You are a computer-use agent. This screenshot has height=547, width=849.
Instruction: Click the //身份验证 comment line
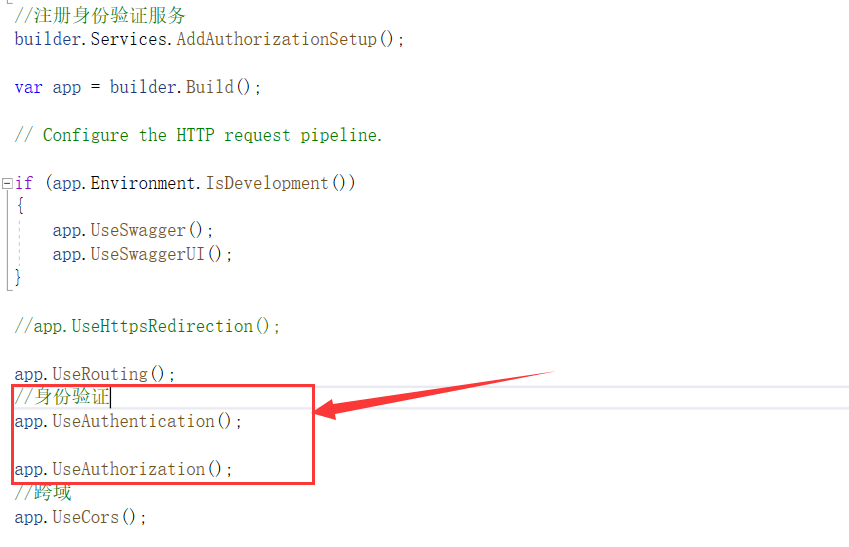click(62, 397)
